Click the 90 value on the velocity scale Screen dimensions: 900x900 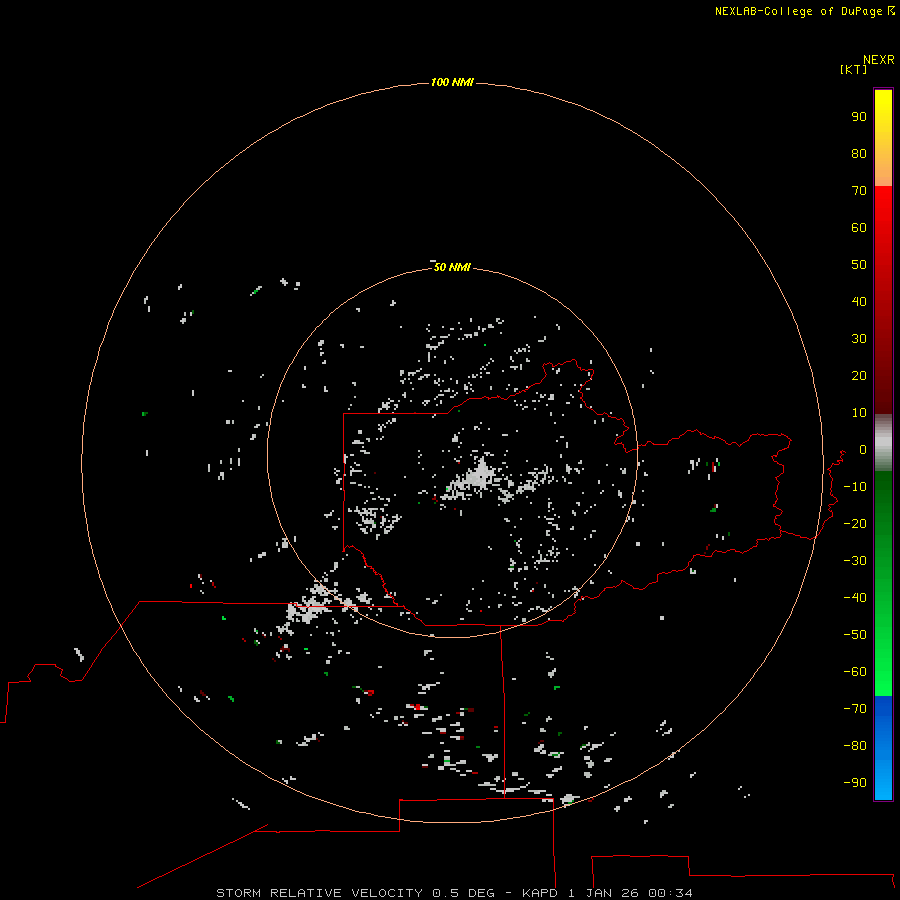tap(859, 117)
